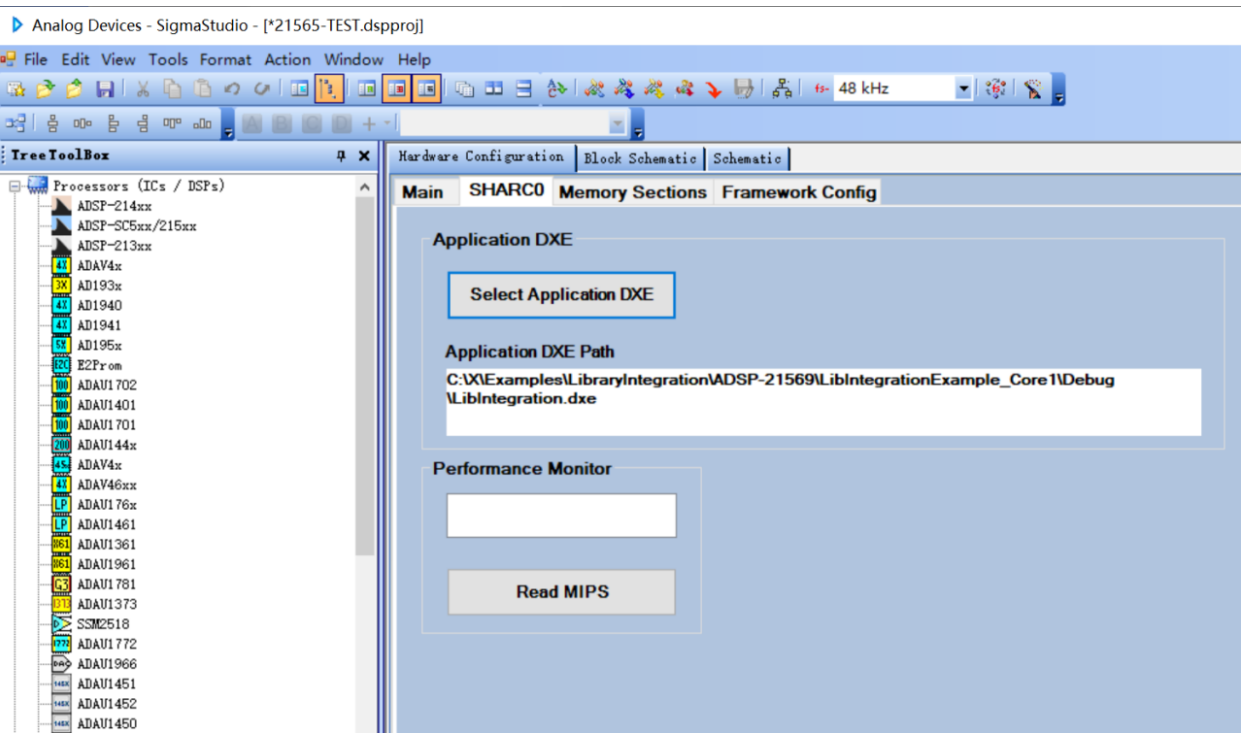Open the Format menu
Screen dimensions: 1252x744
coord(226,60)
